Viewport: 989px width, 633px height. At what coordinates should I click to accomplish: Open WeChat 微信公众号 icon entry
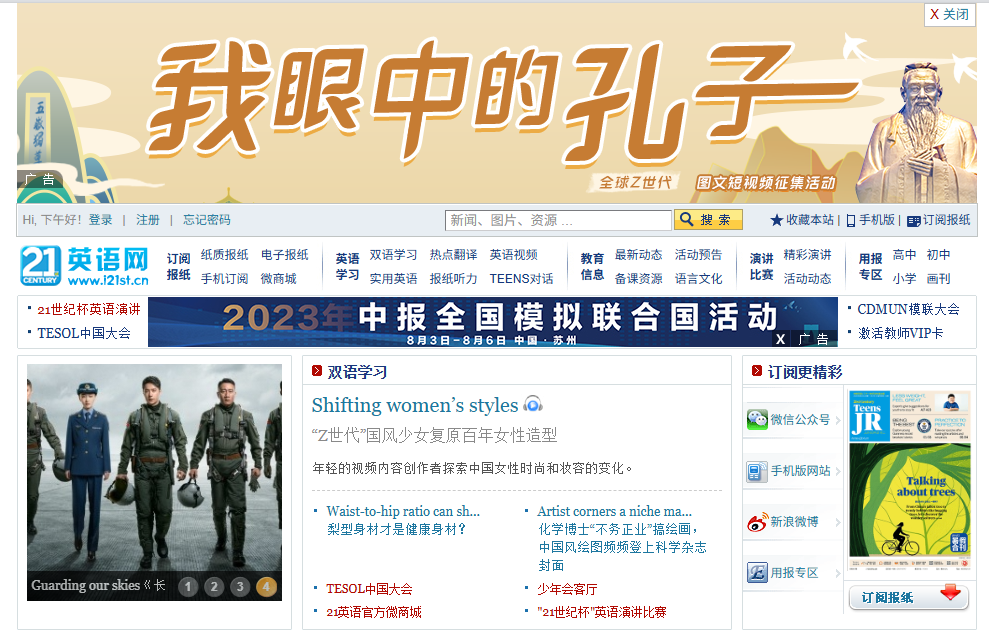(x=793, y=419)
